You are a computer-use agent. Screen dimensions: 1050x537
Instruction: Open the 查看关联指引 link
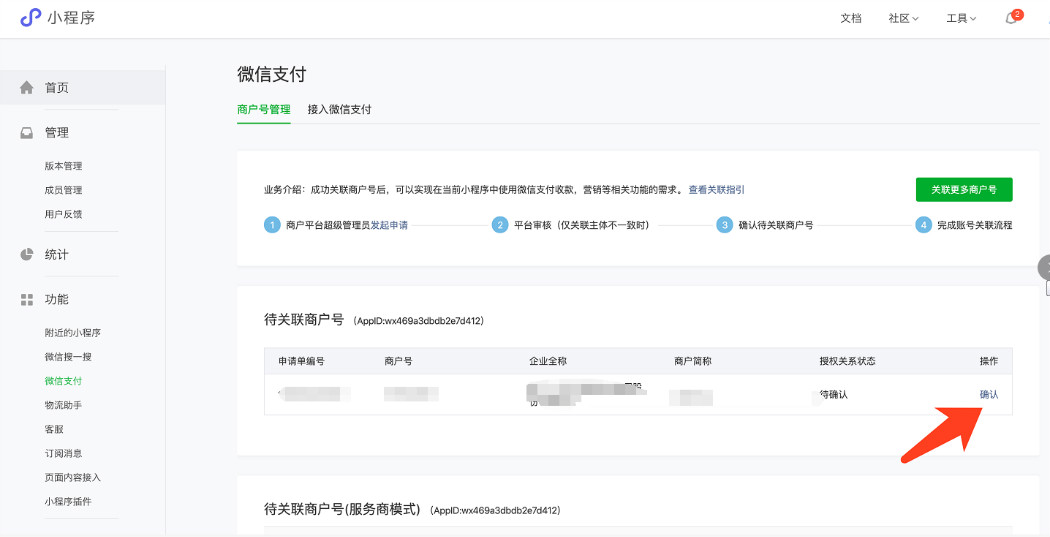pyautogui.click(x=717, y=189)
